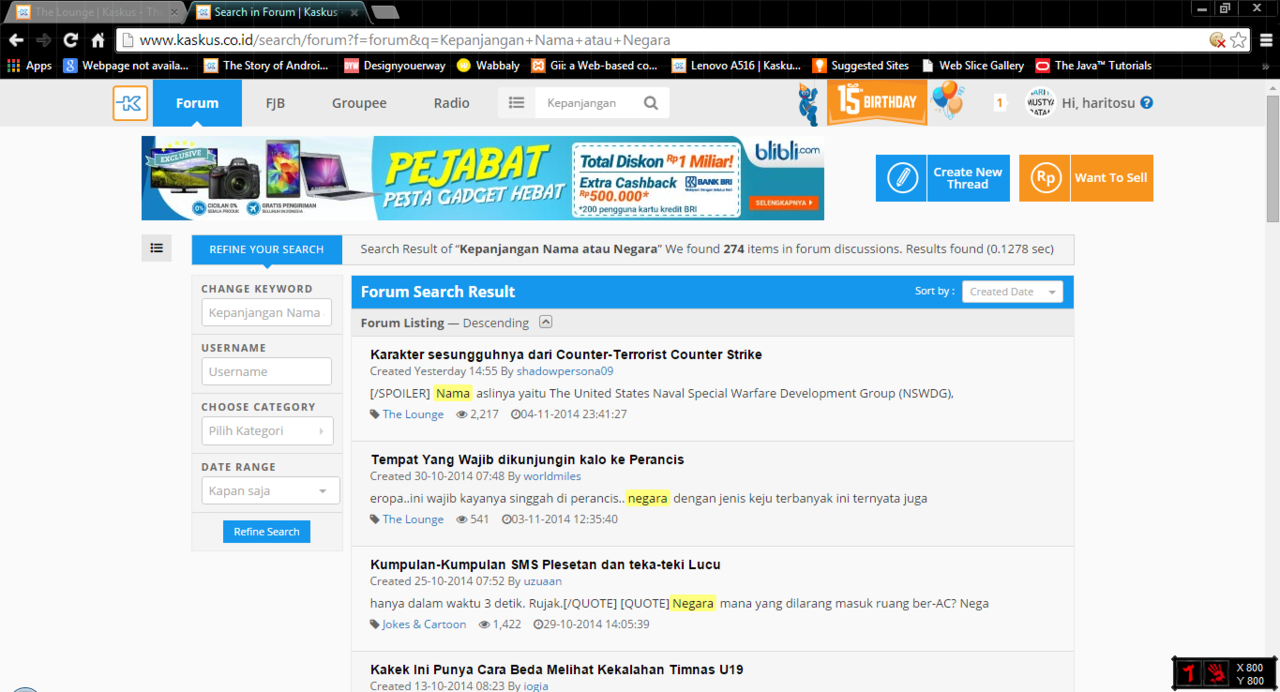Click the Chrome home icon
1280x692 pixels.
(x=98, y=40)
